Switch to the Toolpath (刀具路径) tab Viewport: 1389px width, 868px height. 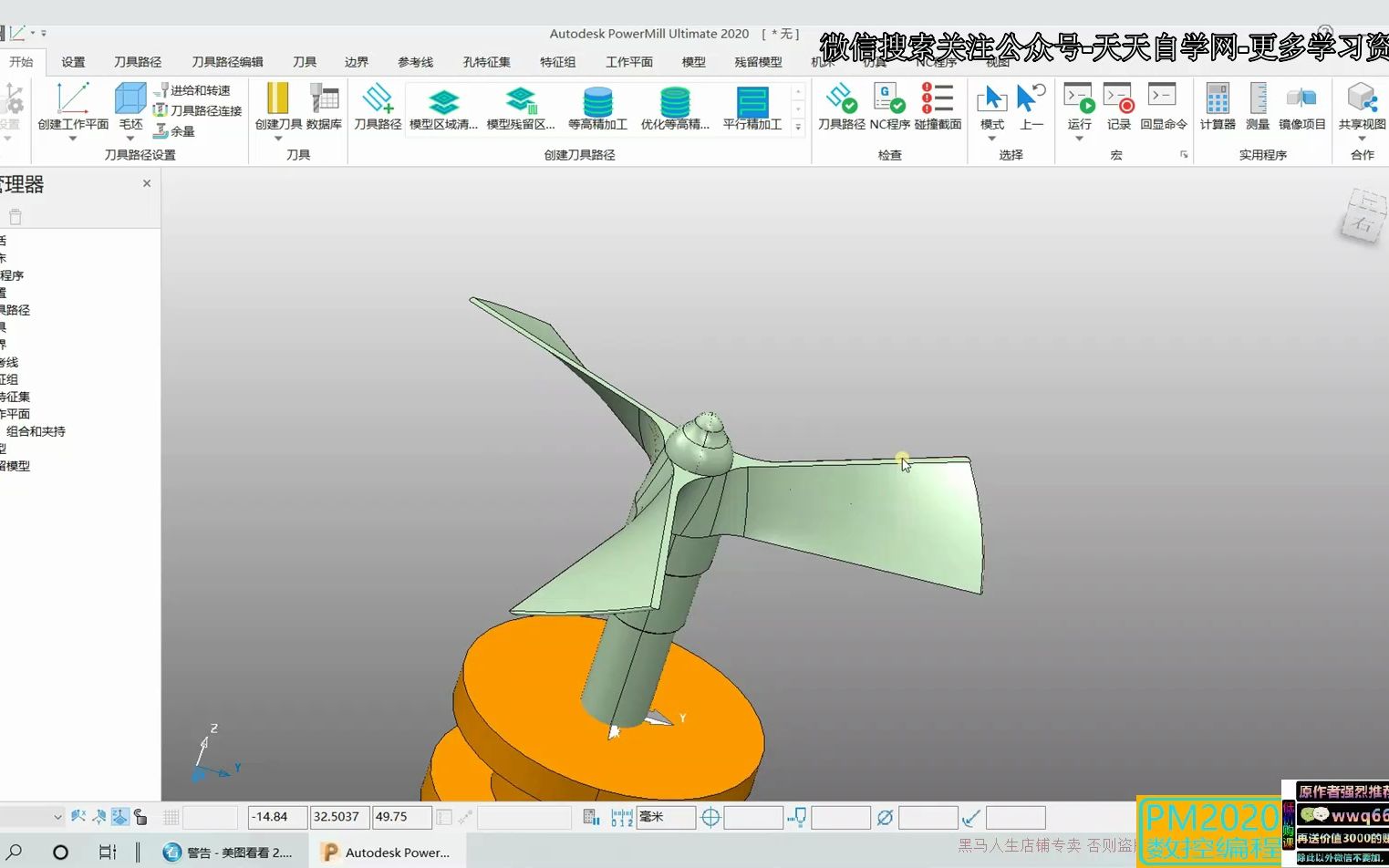coord(138,62)
